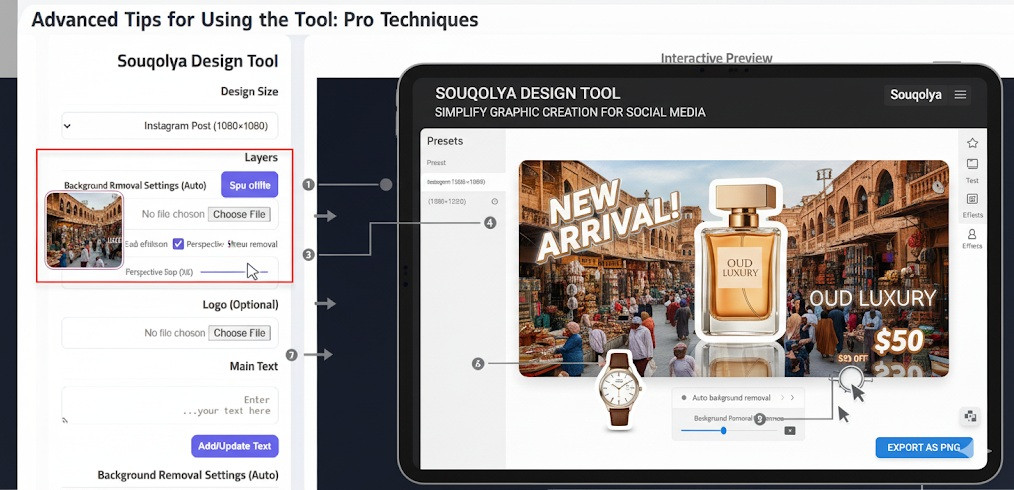This screenshot has height=490, width=1014.
Task: Select the Preest row under Presets
Action: click(462, 163)
